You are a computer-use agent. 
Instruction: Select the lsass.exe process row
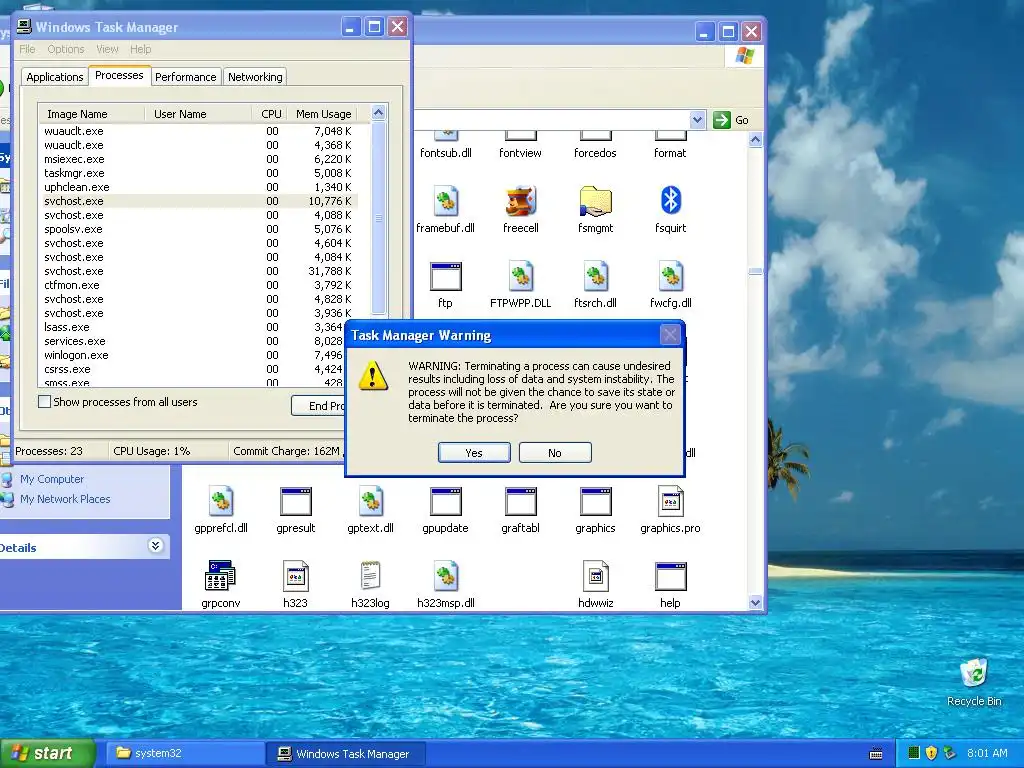(193, 327)
